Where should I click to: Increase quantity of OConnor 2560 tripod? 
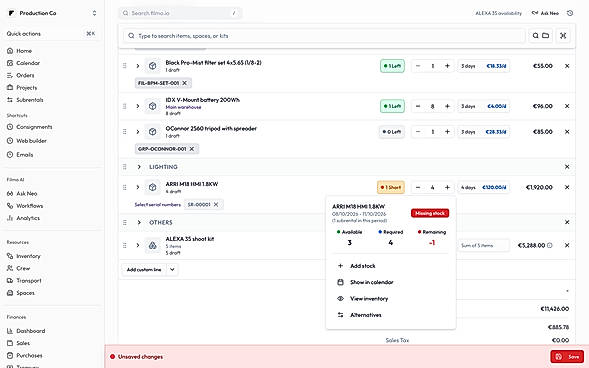pos(447,132)
